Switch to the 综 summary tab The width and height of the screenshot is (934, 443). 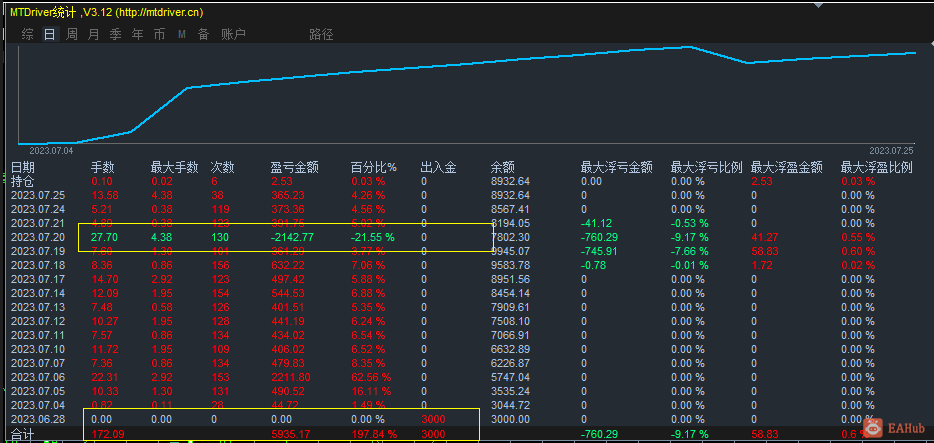pyautogui.click(x=27, y=35)
